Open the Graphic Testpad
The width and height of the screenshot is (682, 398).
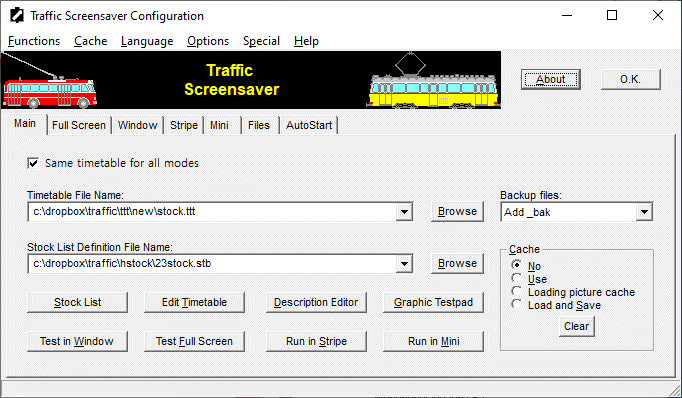tap(433, 302)
